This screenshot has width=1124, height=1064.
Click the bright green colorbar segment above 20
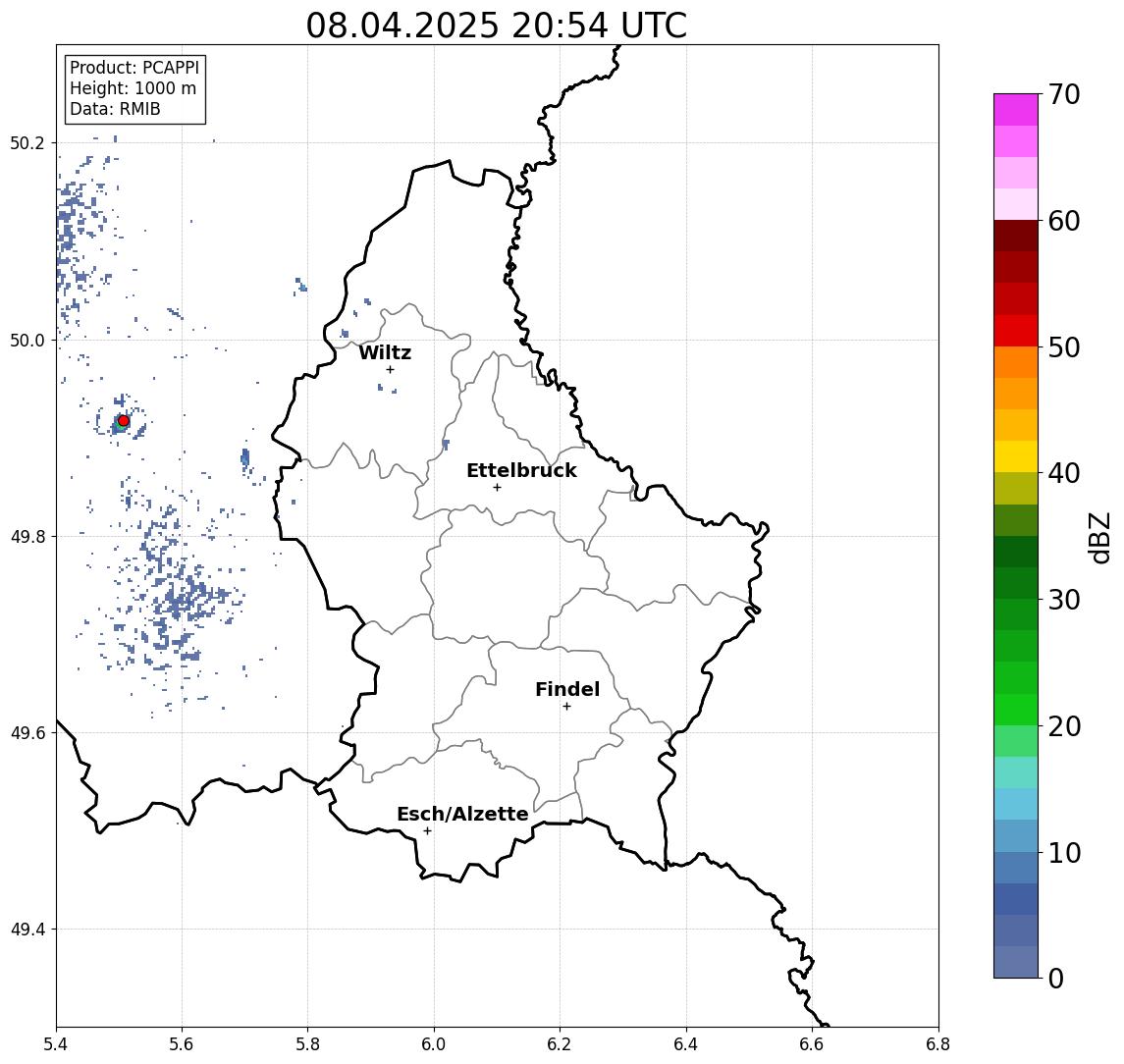coord(1016,709)
